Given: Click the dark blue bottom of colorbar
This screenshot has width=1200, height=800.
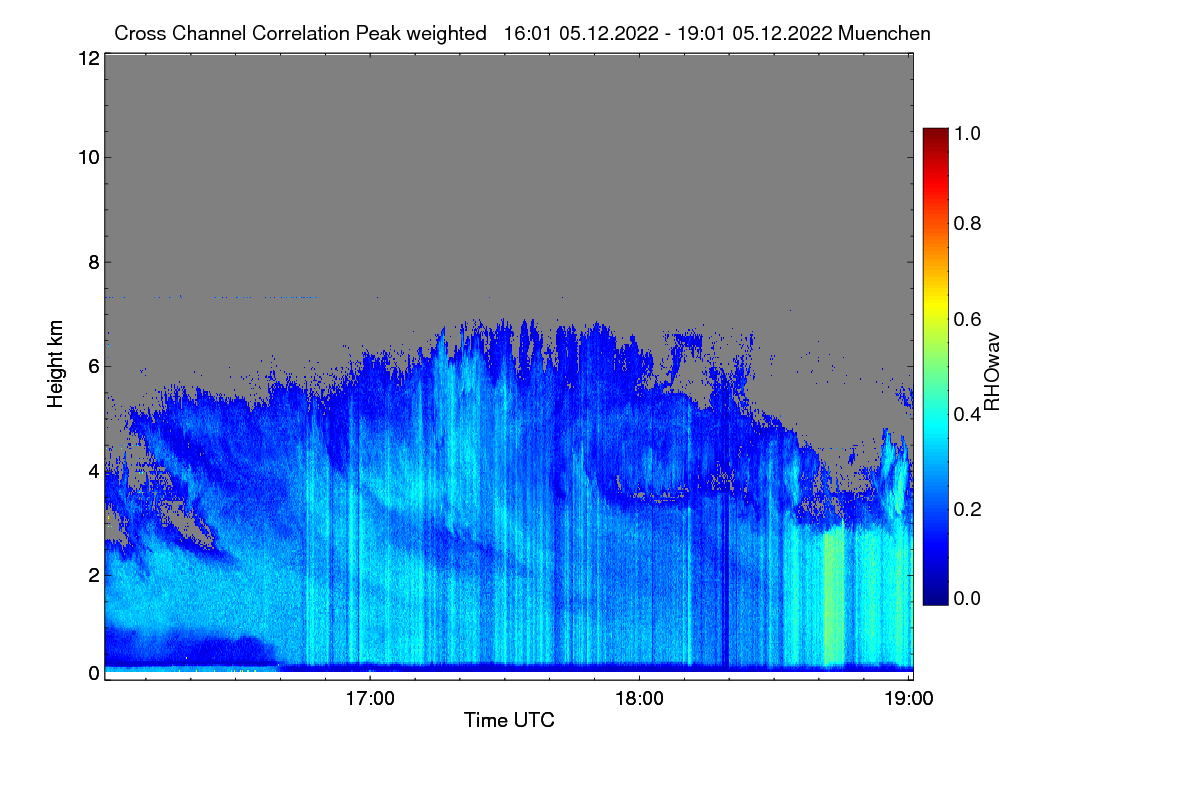Looking at the screenshot, I should point(935,596).
